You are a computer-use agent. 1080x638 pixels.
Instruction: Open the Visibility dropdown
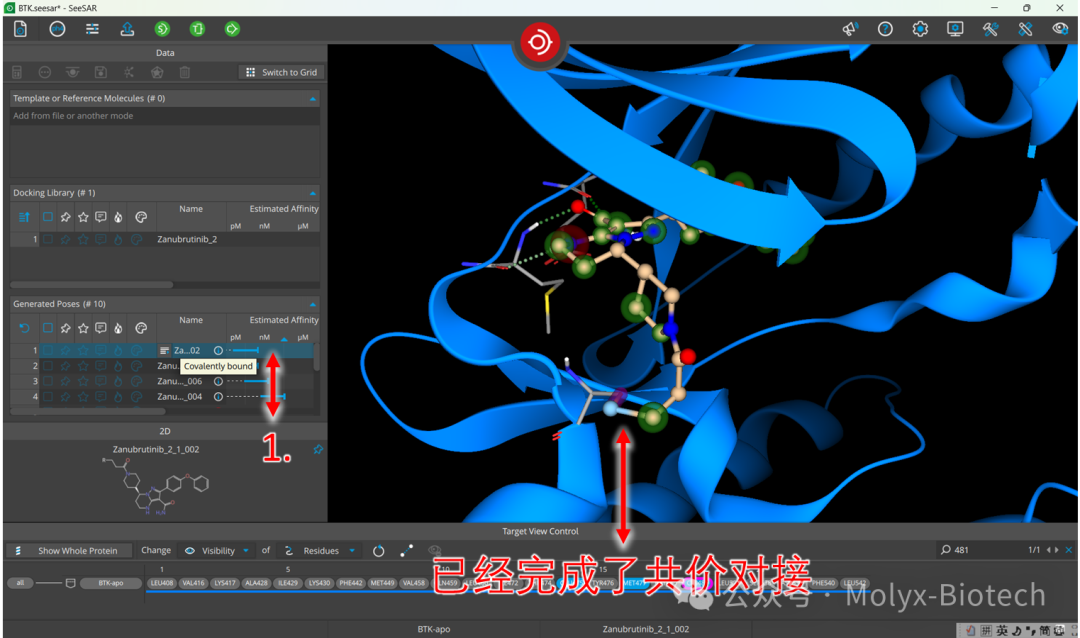click(217, 550)
